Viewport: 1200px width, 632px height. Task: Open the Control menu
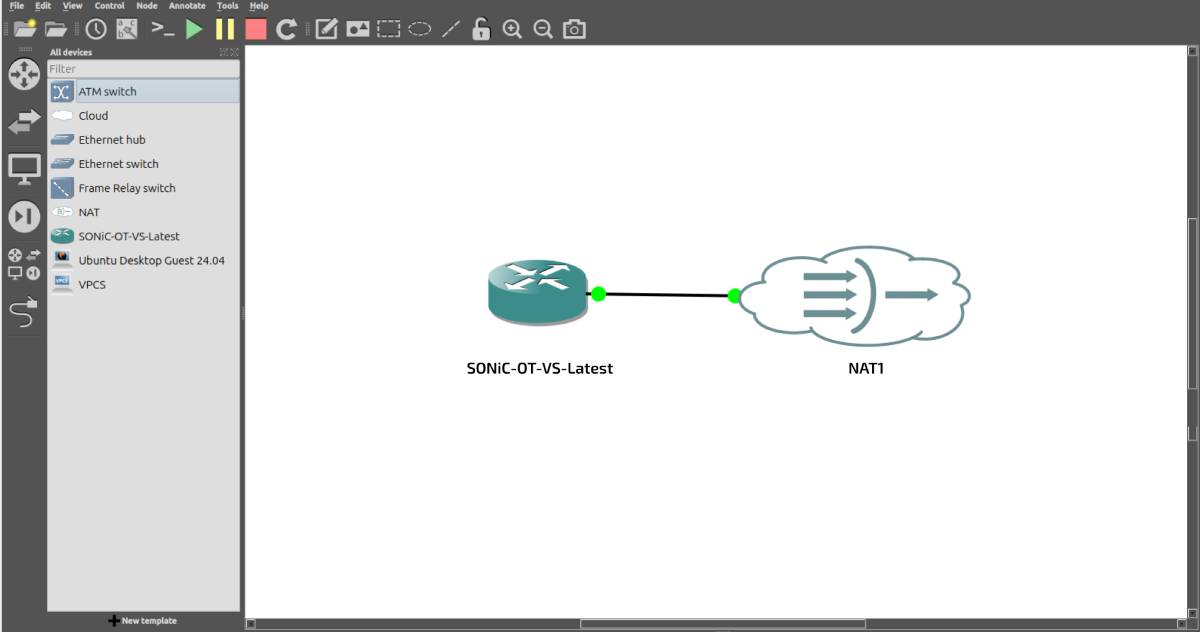109,6
